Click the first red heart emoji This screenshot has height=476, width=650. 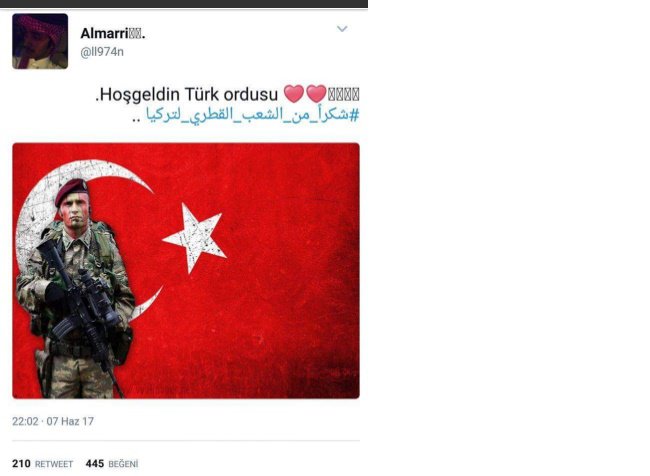tap(294, 94)
